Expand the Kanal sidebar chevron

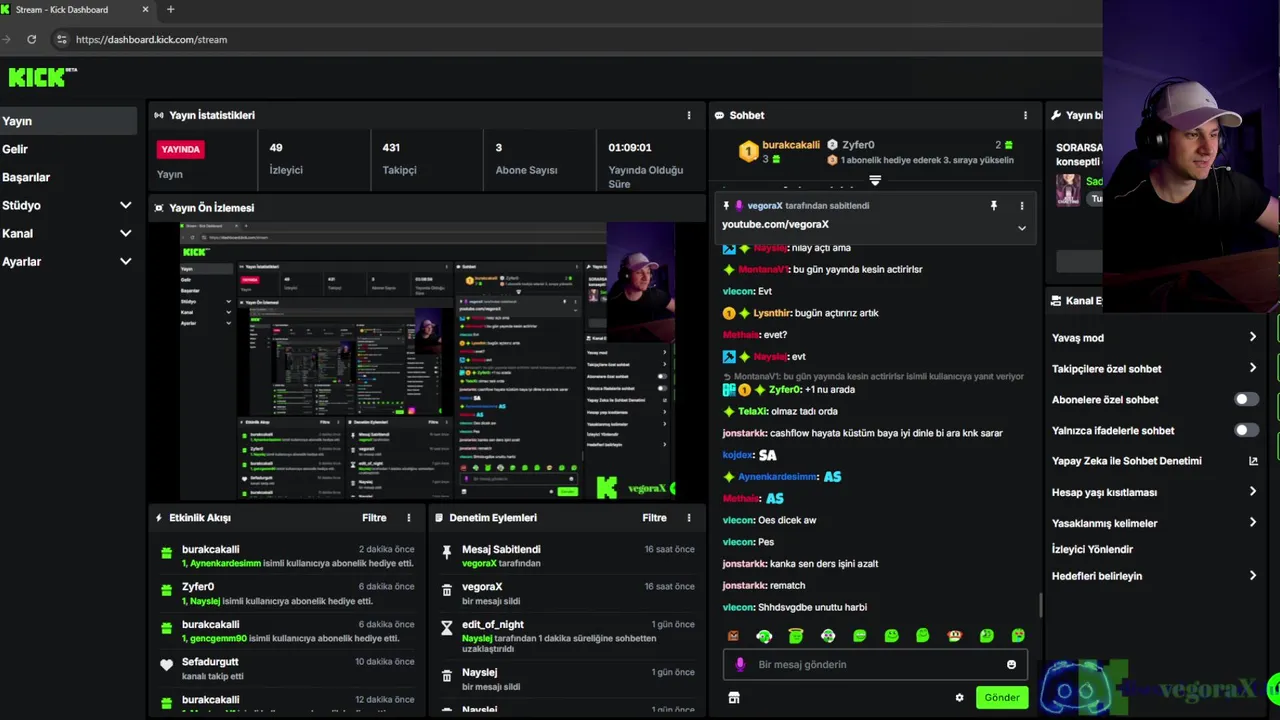coord(125,233)
